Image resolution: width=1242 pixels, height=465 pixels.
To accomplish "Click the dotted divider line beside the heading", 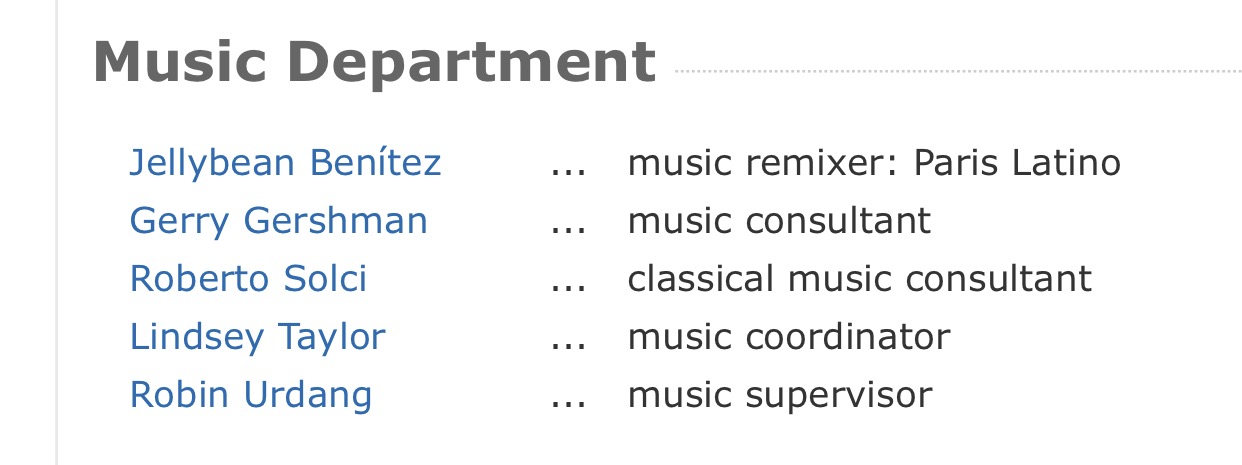I will 957,72.
